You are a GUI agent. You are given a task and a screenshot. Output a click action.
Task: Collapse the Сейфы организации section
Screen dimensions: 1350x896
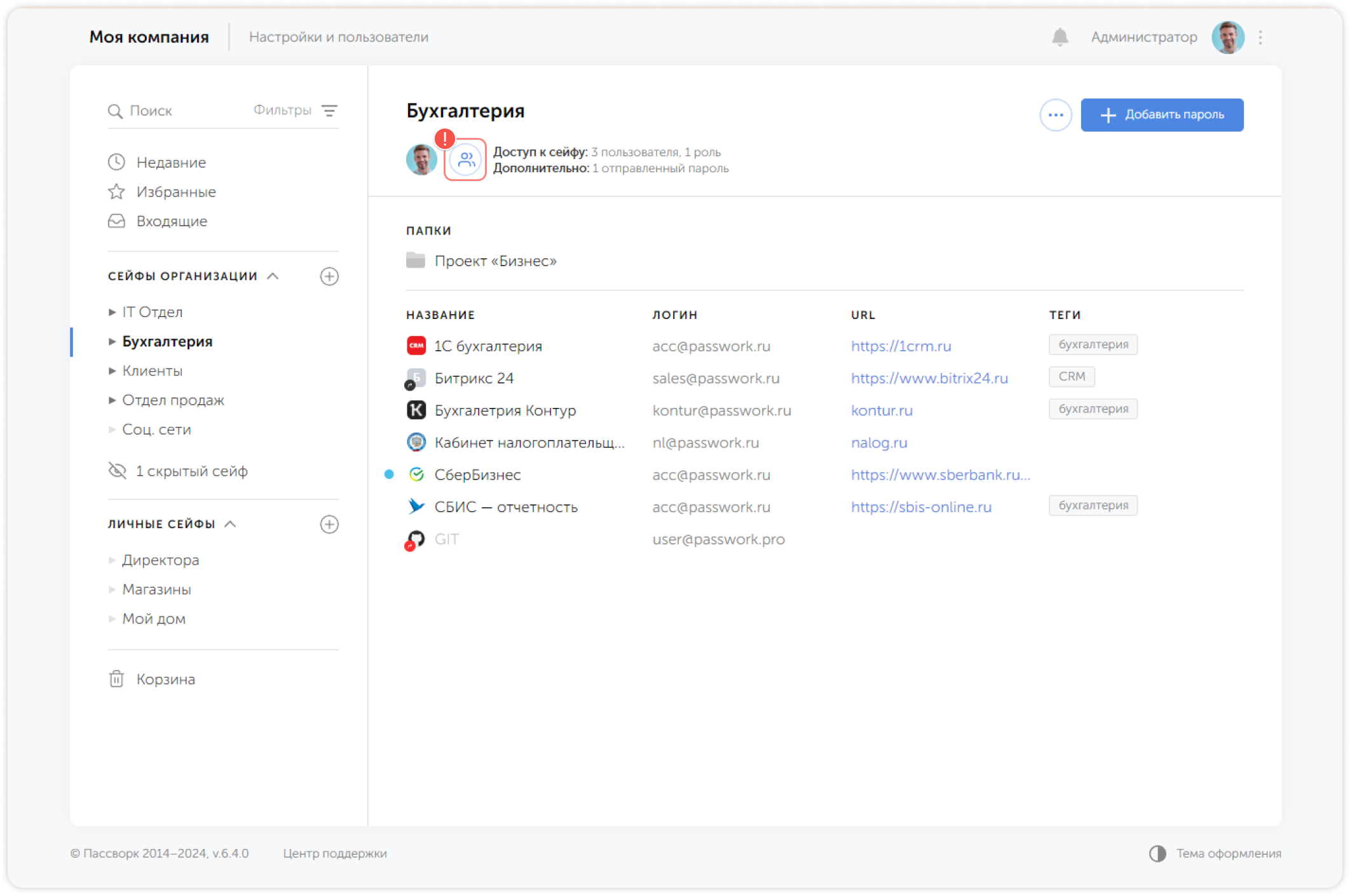273,276
